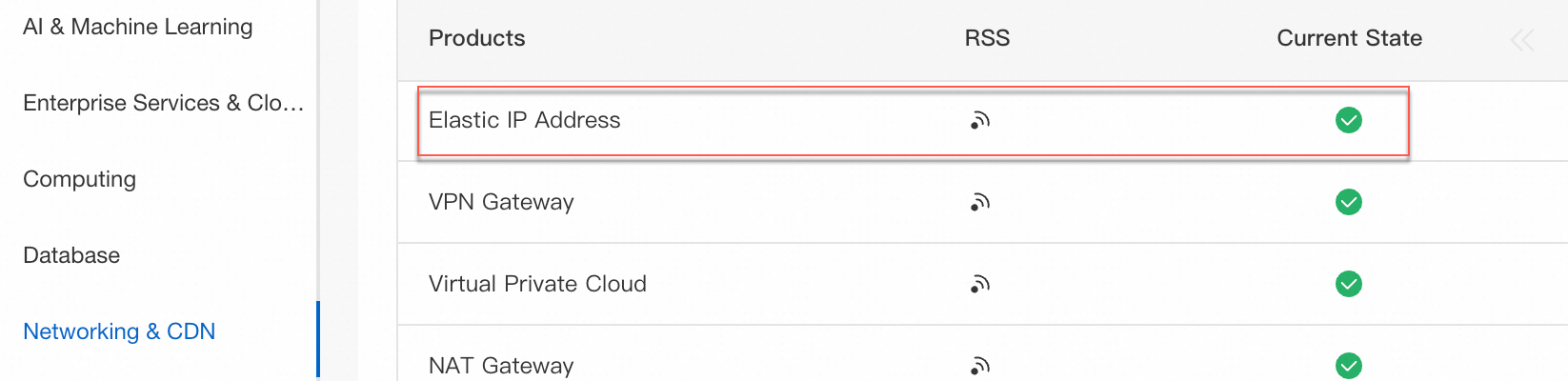This screenshot has height=381, width=1568.
Task: Click Elastic IP Address green status checkmark
Action: [x=1348, y=120]
